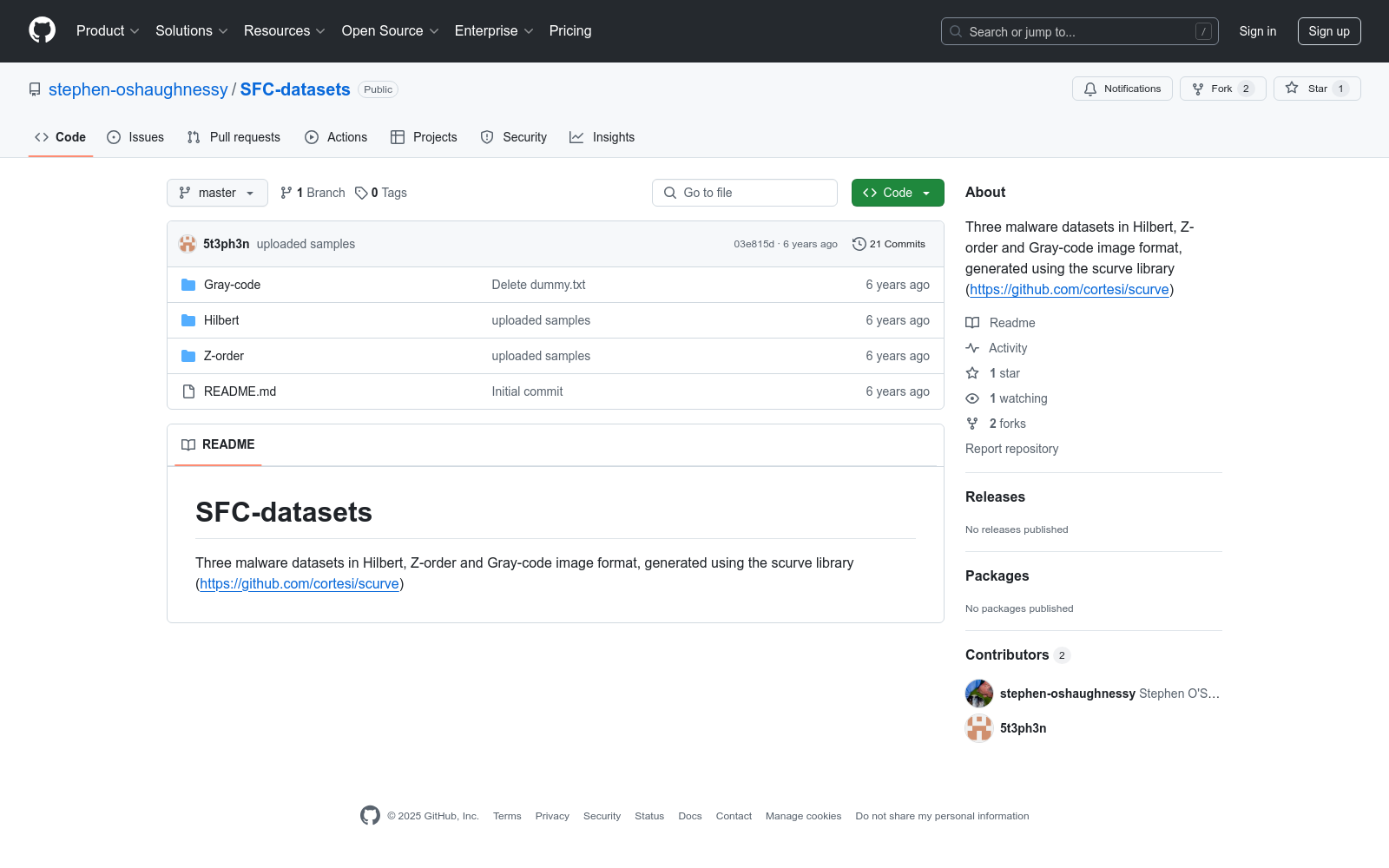Click the branch icon beside 1 Branch
The width and height of the screenshot is (1389, 868).
click(x=286, y=193)
